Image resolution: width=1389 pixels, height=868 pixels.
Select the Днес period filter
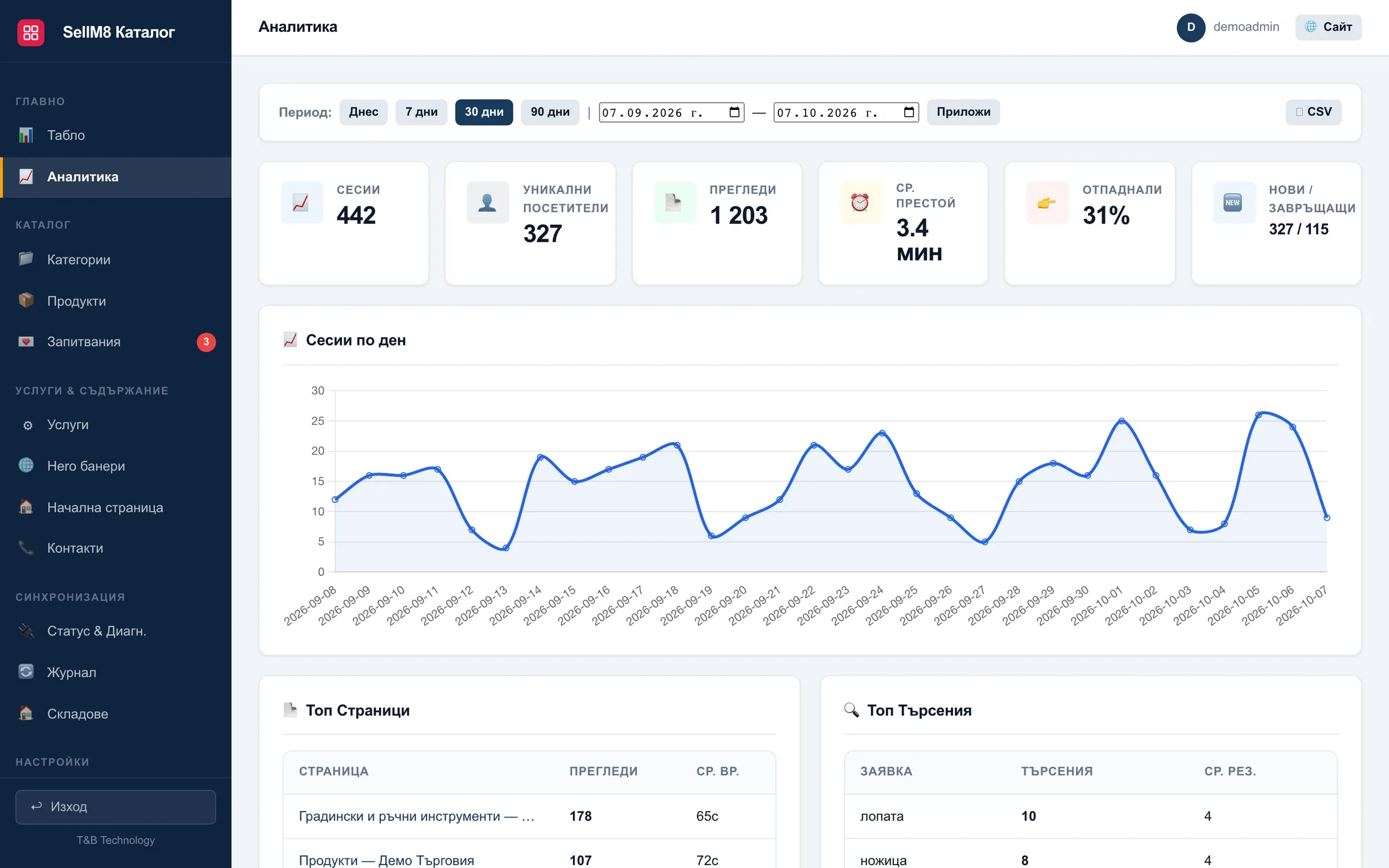[363, 112]
